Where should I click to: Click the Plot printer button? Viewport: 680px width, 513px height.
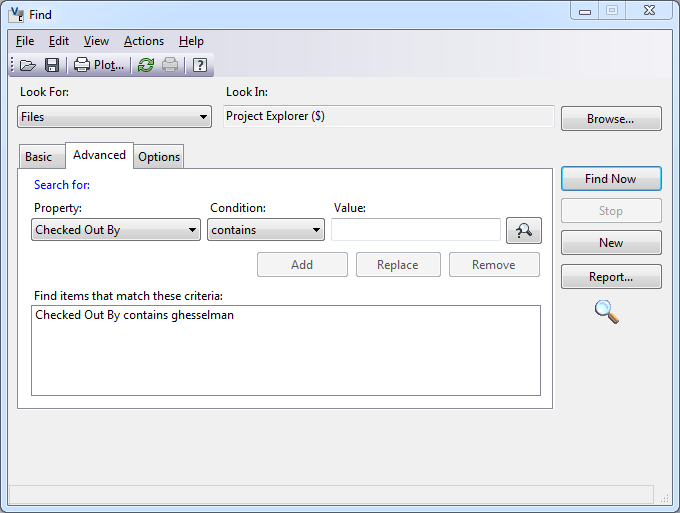click(99, 65)
